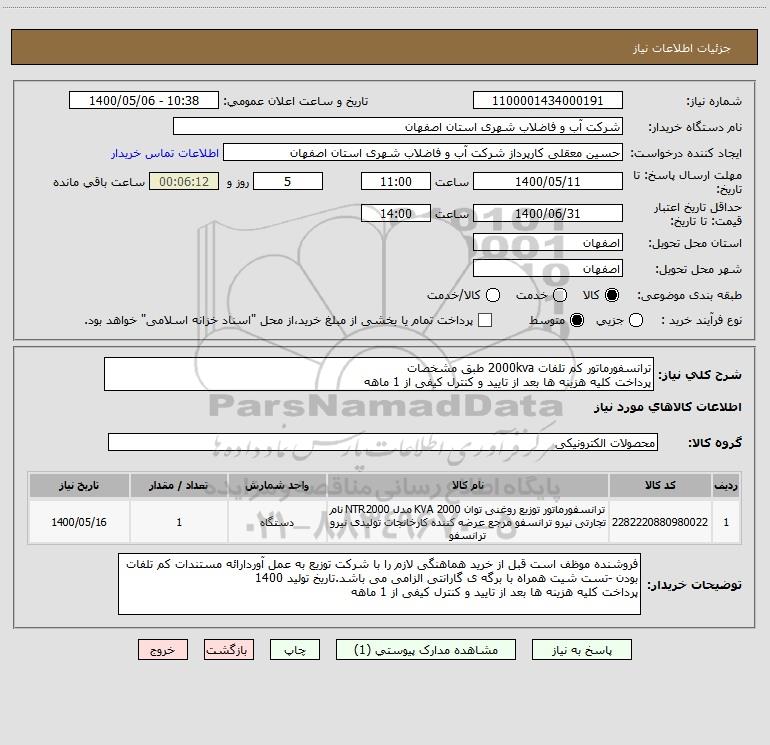Screen dimensions: 770x745
Task: Click the need number field 1100001434000191
Action: 548,101
